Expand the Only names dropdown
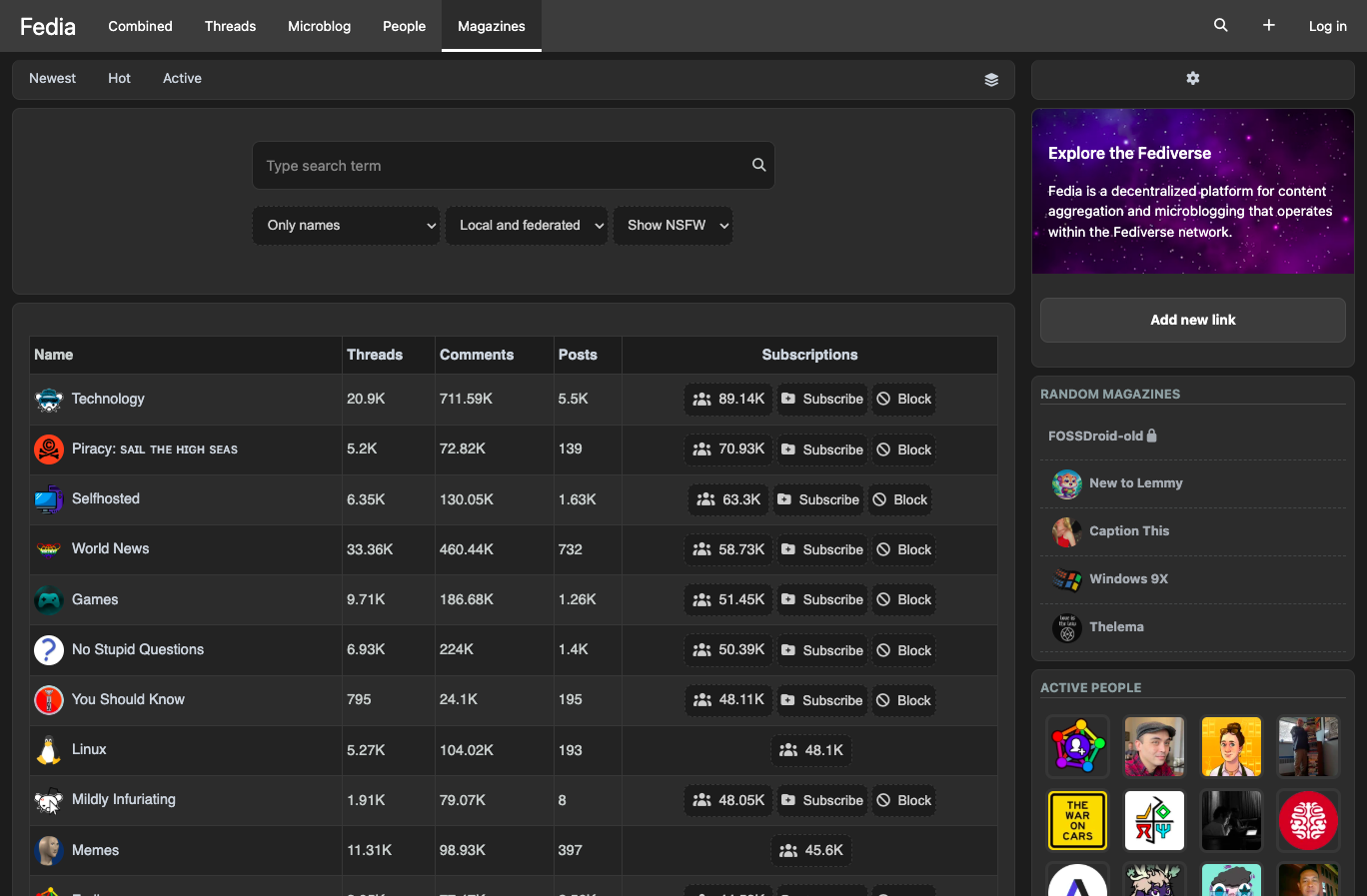 [x=347, y=226]
